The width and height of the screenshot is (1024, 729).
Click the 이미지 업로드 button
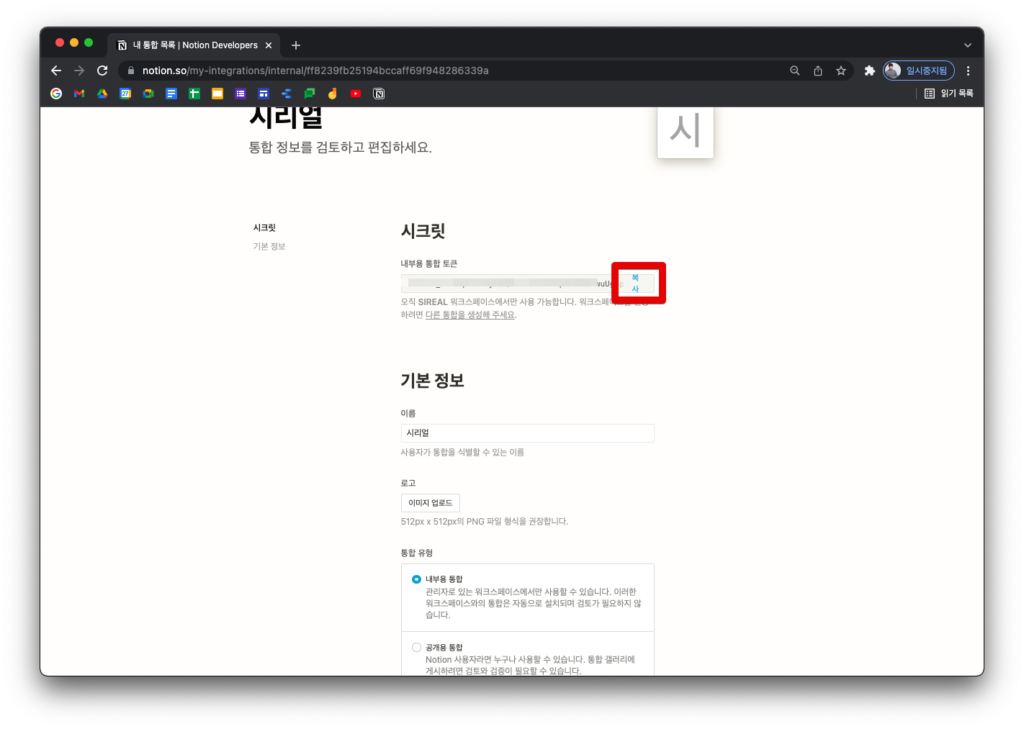point(430,503)
